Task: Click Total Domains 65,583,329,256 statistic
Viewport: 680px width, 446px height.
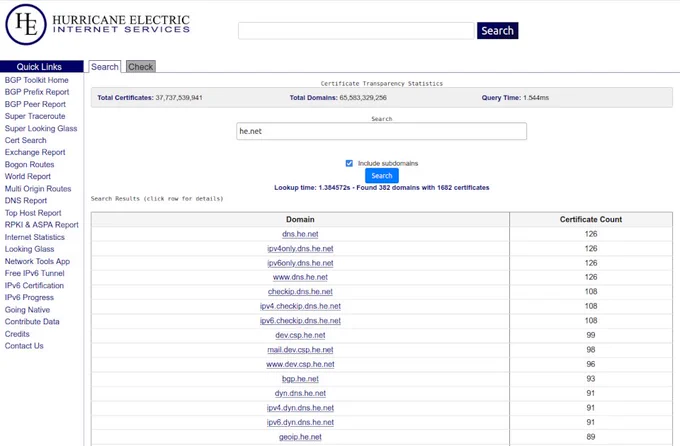Action: [x=338, y=98]
